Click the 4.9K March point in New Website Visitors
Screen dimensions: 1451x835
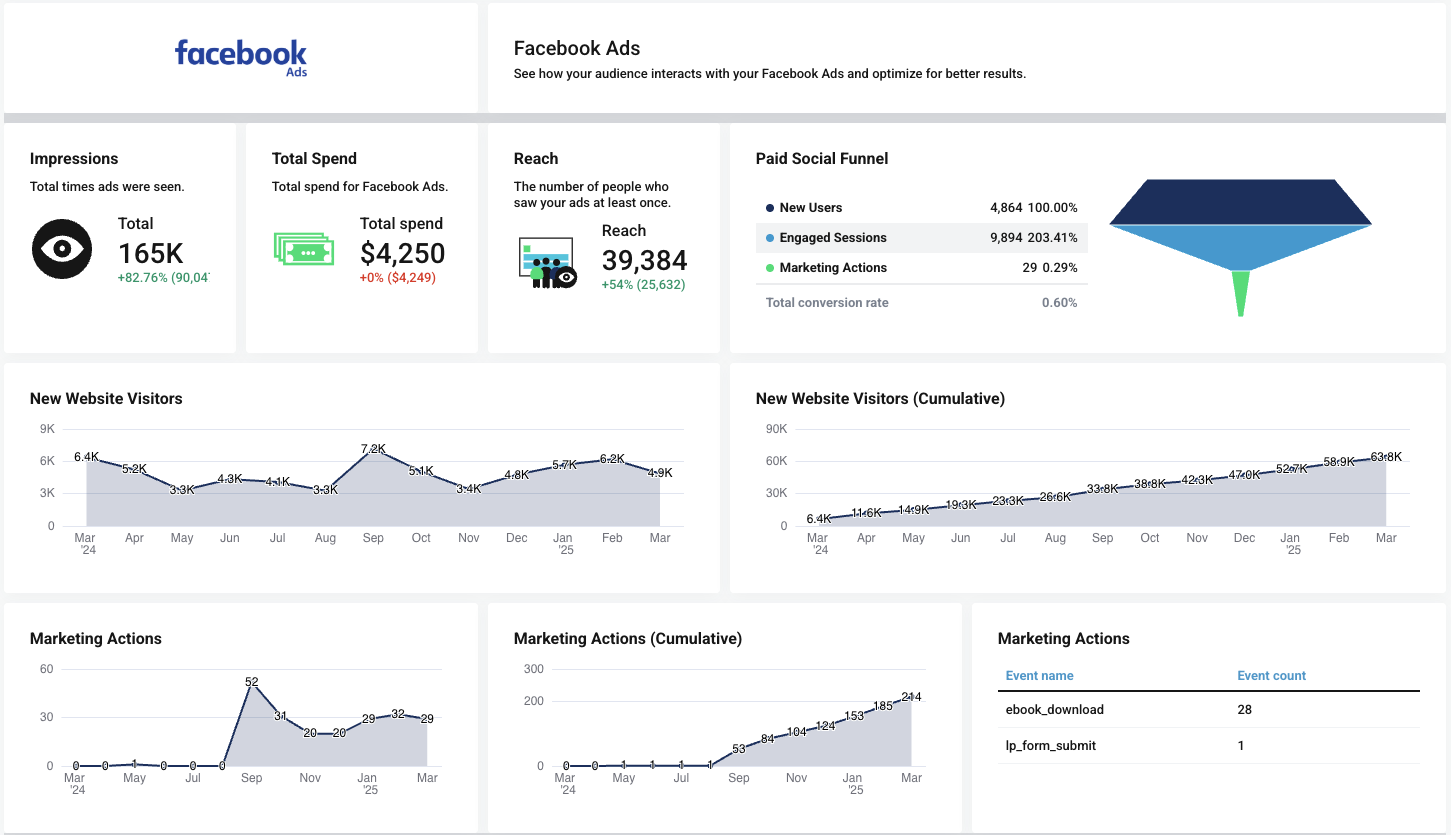click(660, 473)
